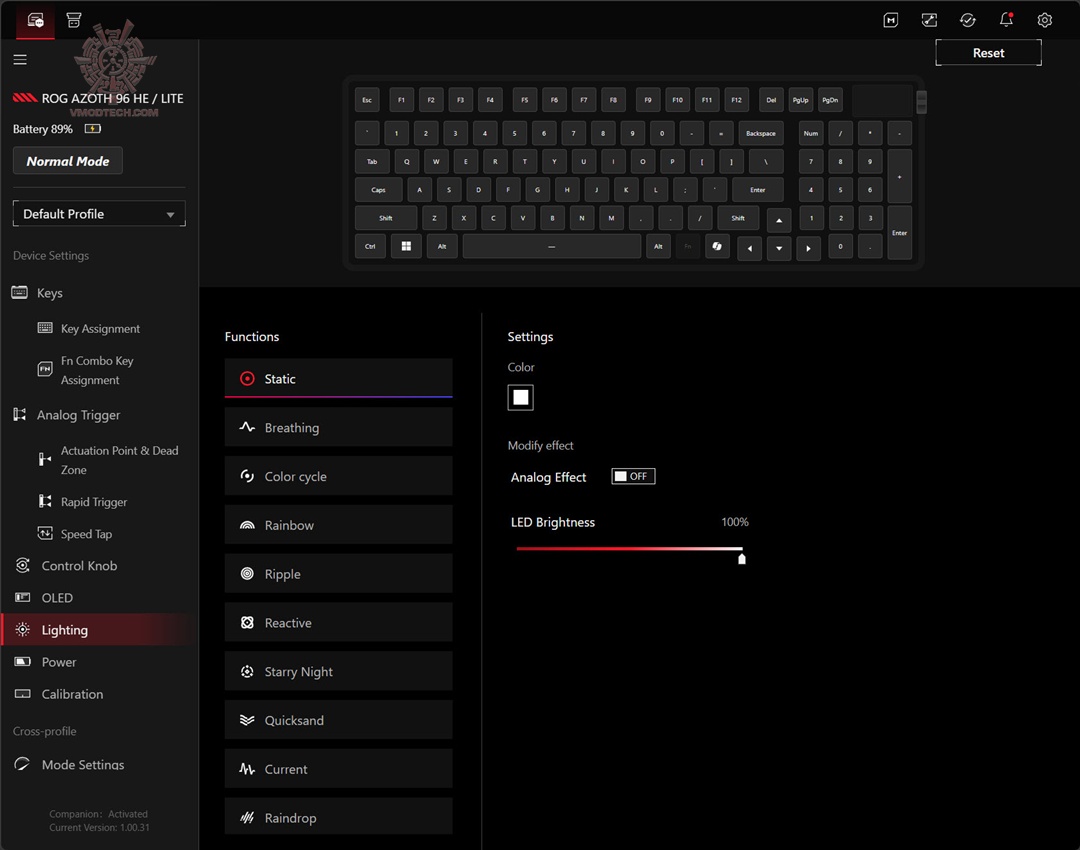Screen dimensions: 1080x850
Task: Choose the Color cycle effect
Action: [338, 476]
